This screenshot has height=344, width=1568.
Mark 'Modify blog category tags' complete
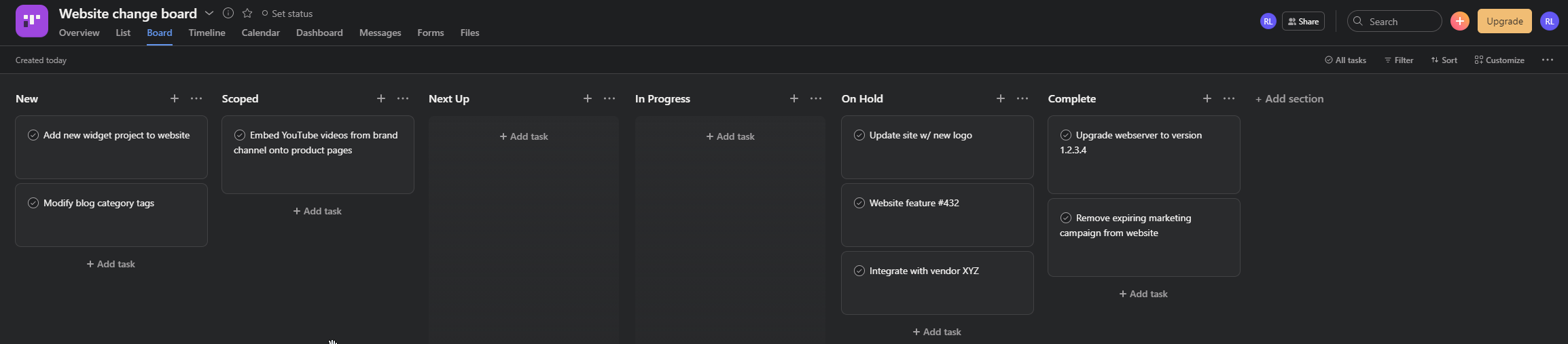pyautogui.click(x=33, y=203)
